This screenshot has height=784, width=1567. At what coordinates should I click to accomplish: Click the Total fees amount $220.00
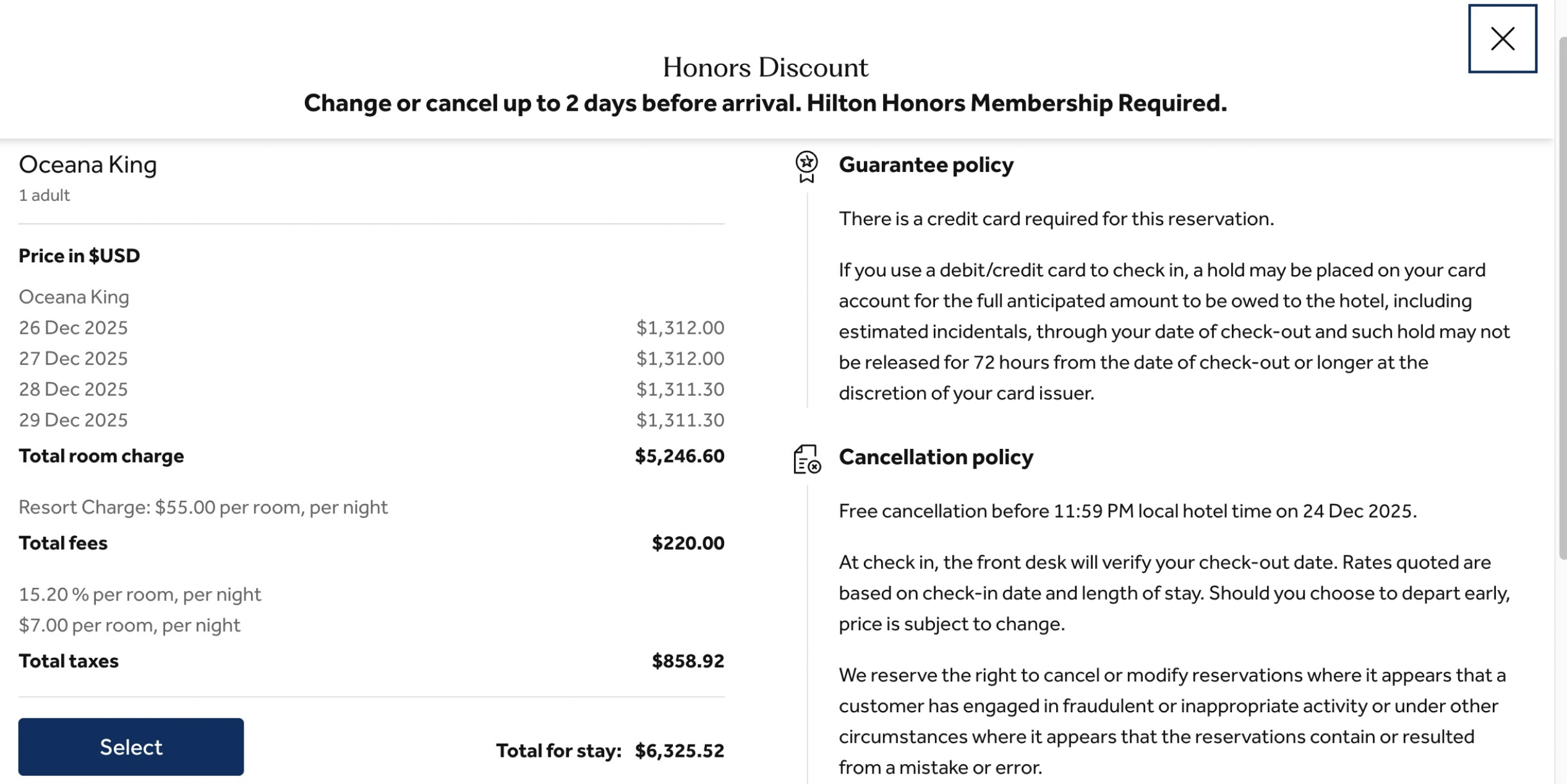(x=687, y=543)
